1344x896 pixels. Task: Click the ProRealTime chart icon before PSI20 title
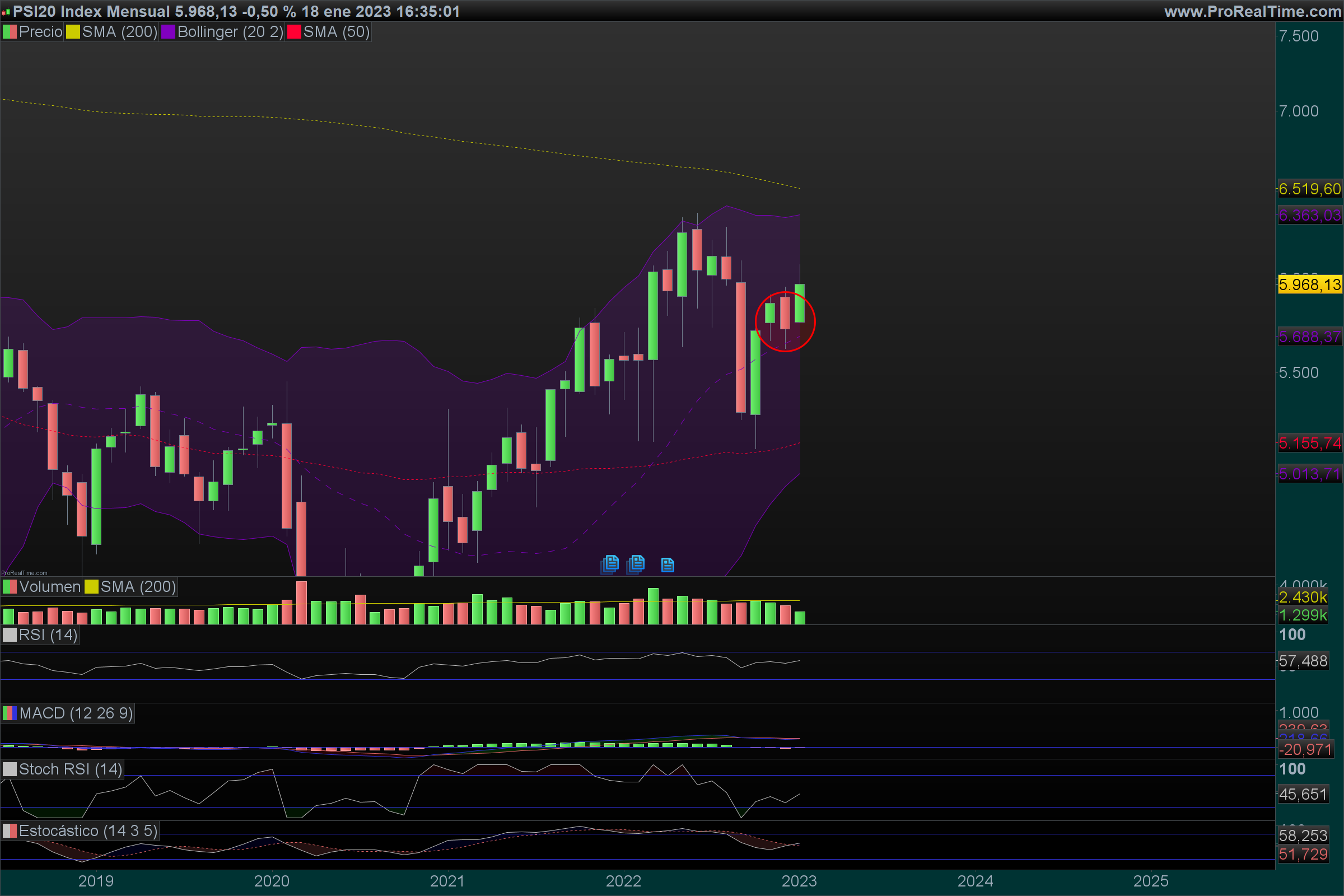pos(6,11)
